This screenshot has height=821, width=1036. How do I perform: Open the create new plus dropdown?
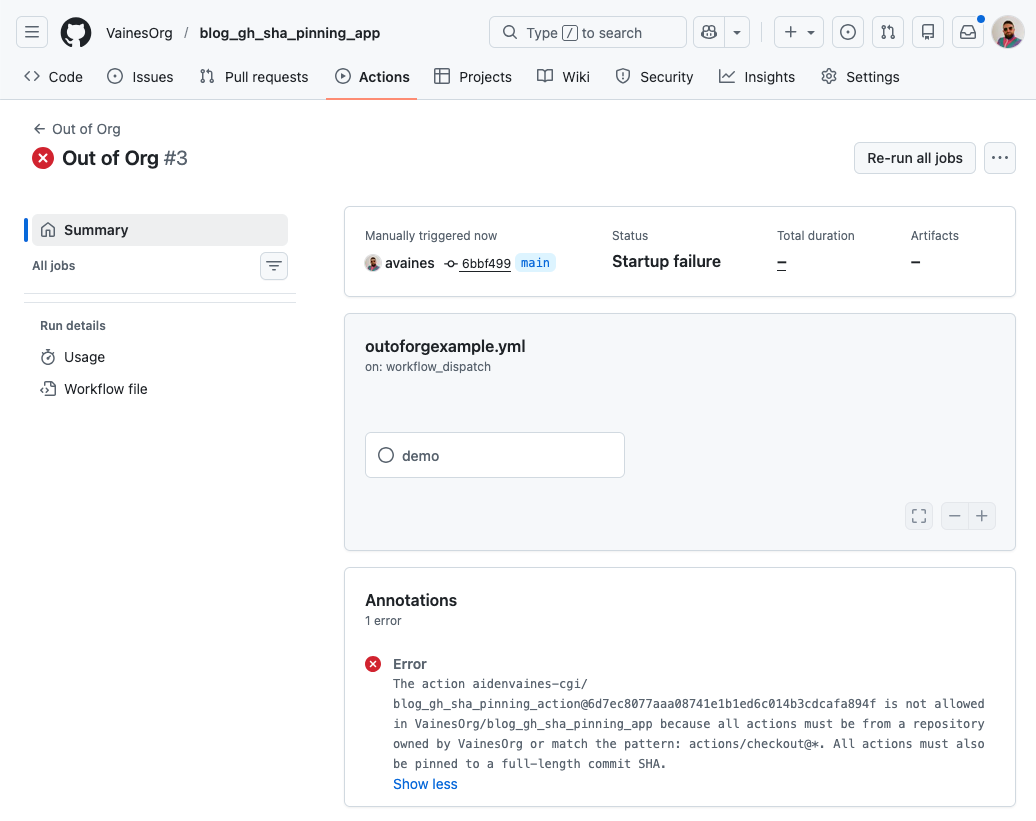pos(799,32)
